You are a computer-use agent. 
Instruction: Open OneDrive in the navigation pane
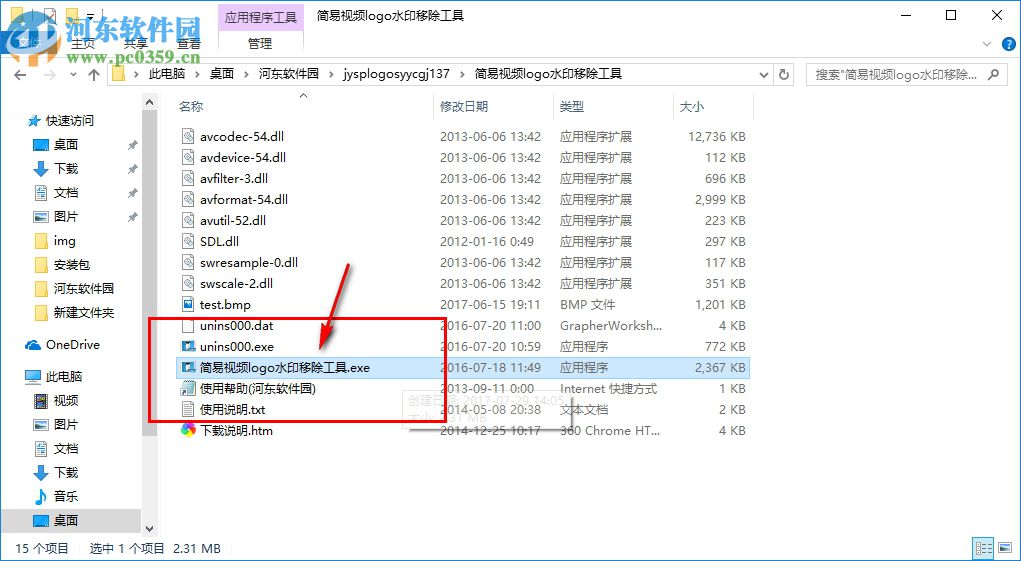63,345
